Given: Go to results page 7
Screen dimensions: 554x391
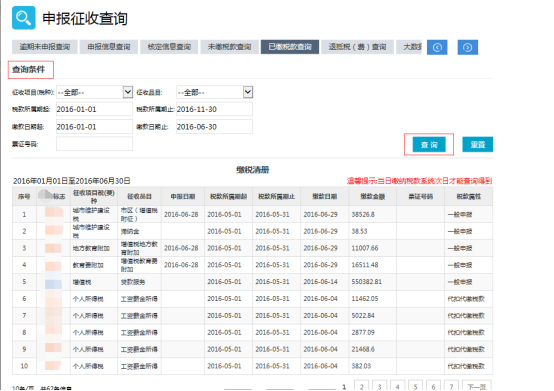Looking at the screenshot, I should click(452, 386).
